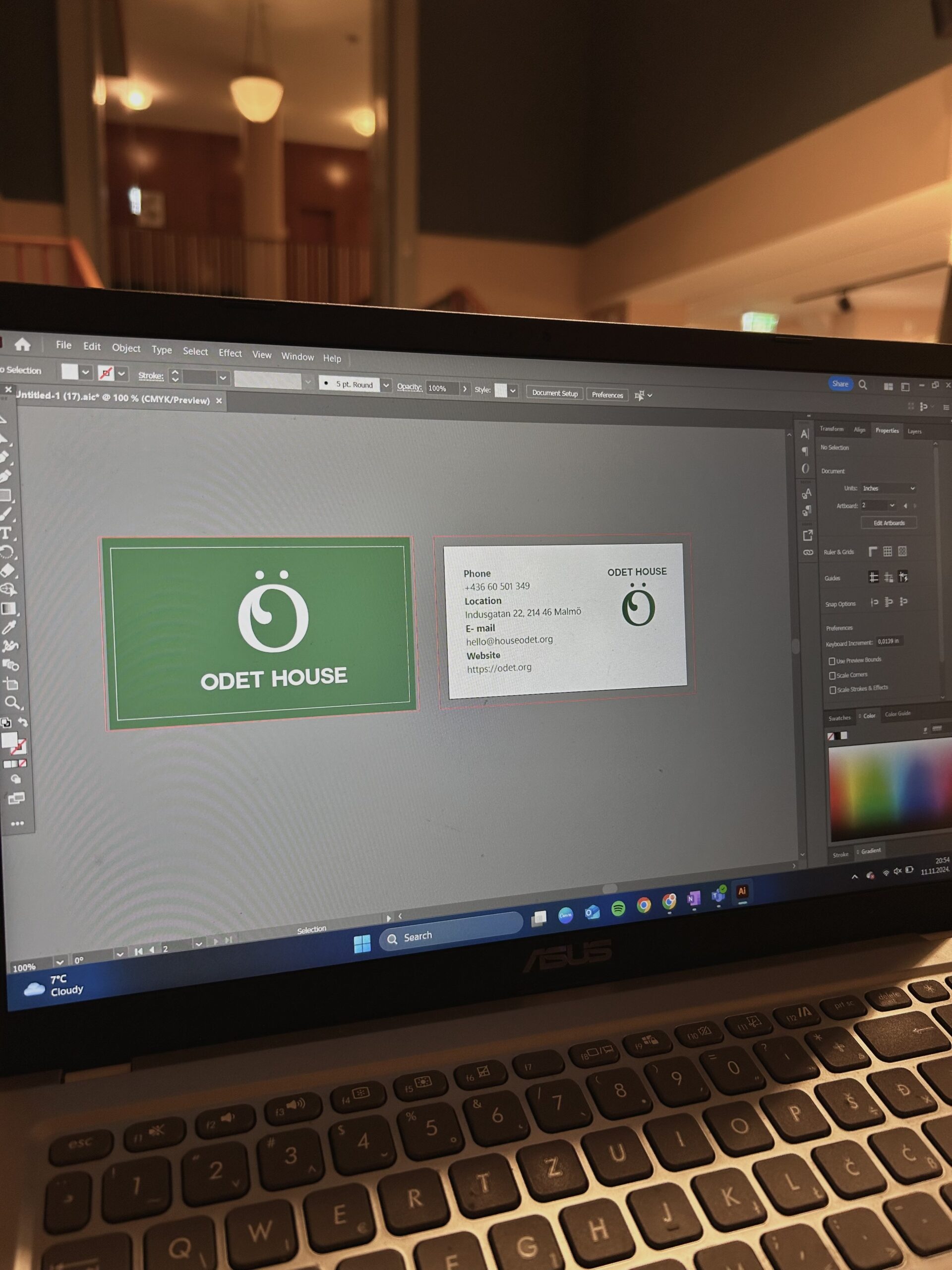Screen dimensions: 952x1270
Task: Select the Type tool
Action: click(6, 532)
